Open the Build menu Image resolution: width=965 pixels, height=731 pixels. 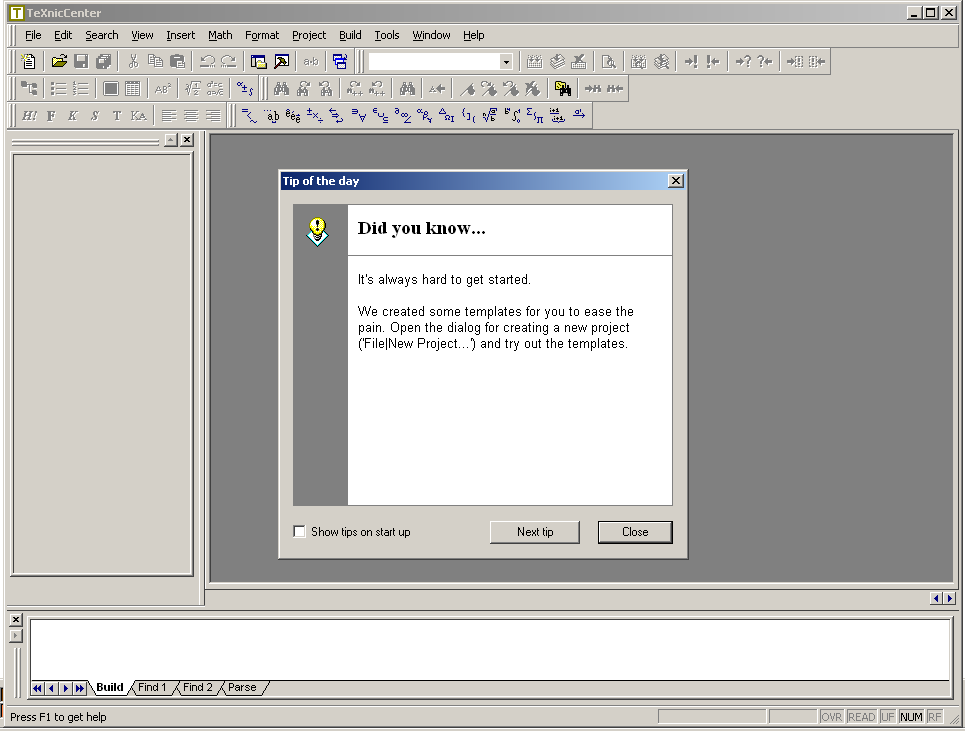pos(350,35)
